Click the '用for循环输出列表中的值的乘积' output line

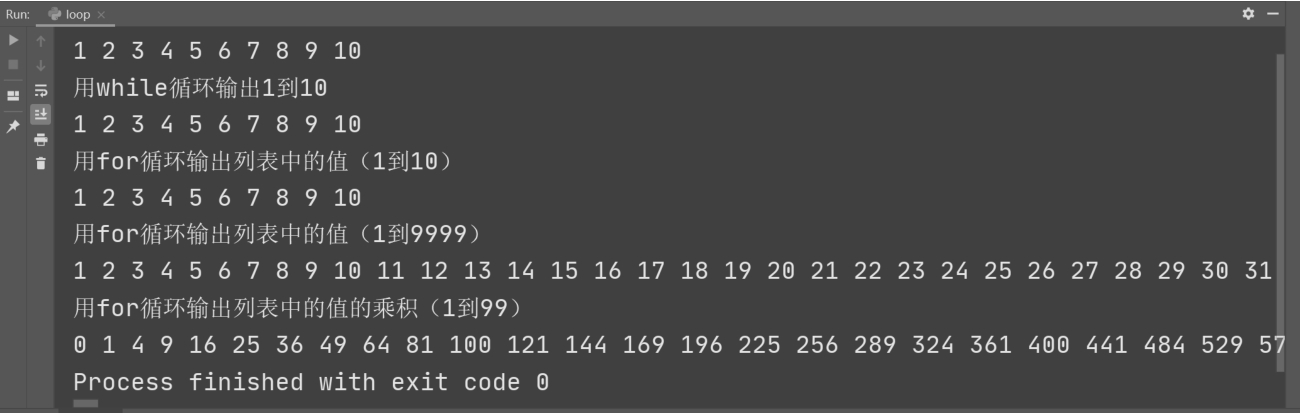(297, 308)
